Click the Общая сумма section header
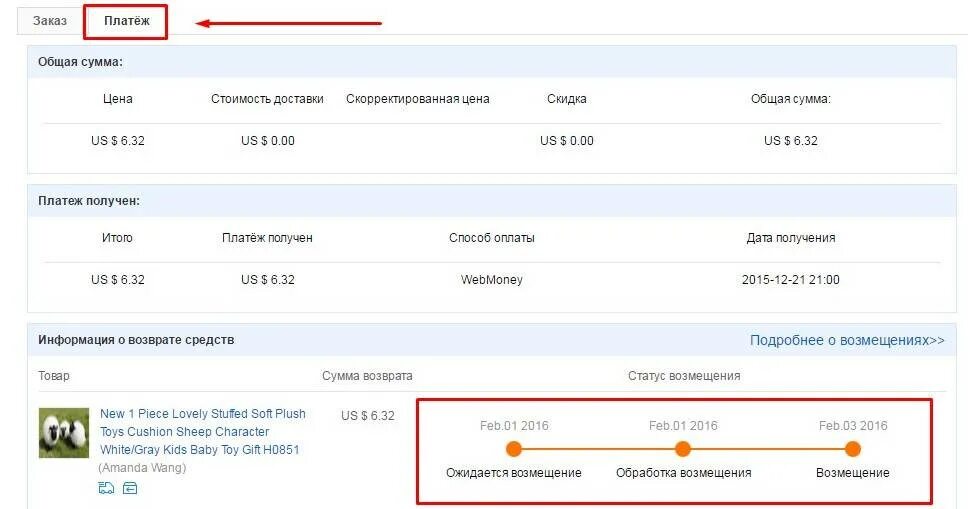Screen dimensions: 970x509 click(x=81, y=62)
